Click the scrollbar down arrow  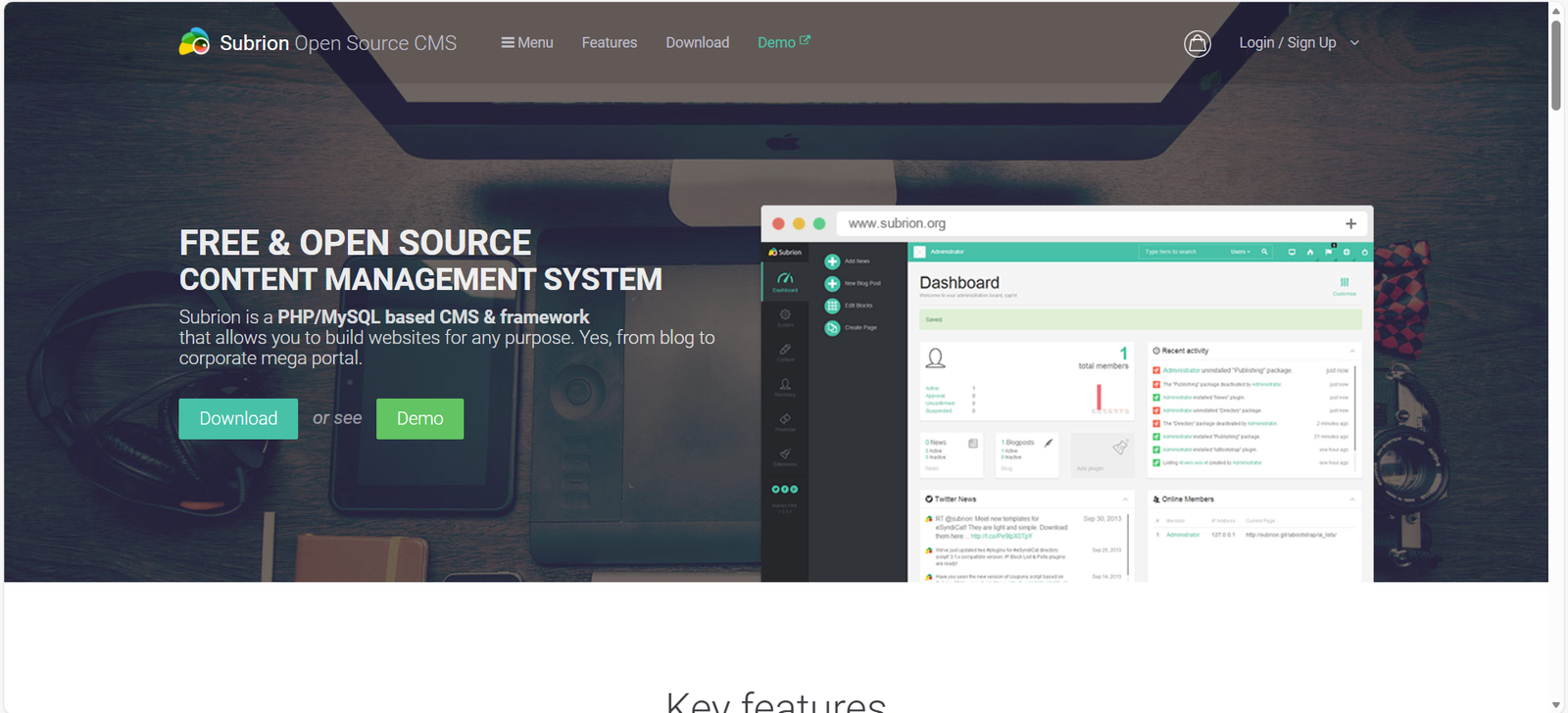pos(1556,704)
